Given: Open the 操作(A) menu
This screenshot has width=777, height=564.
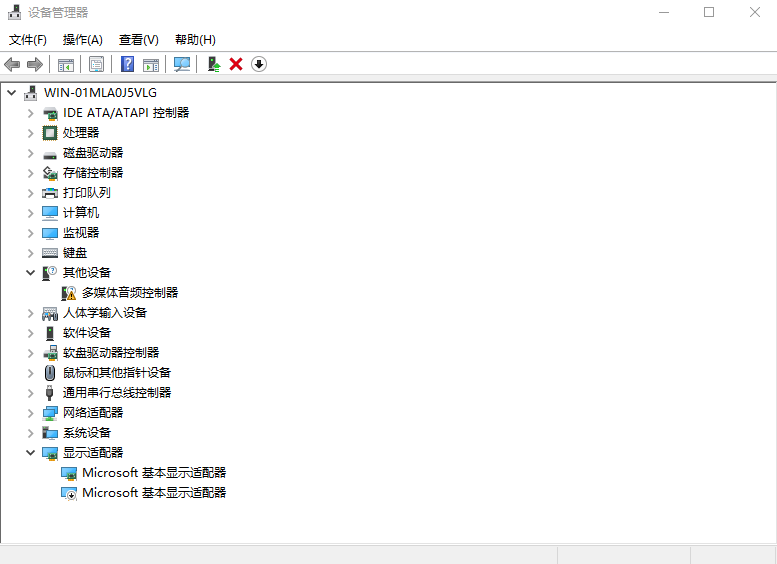Looking at the screenshot, I should tap(83, 40).
